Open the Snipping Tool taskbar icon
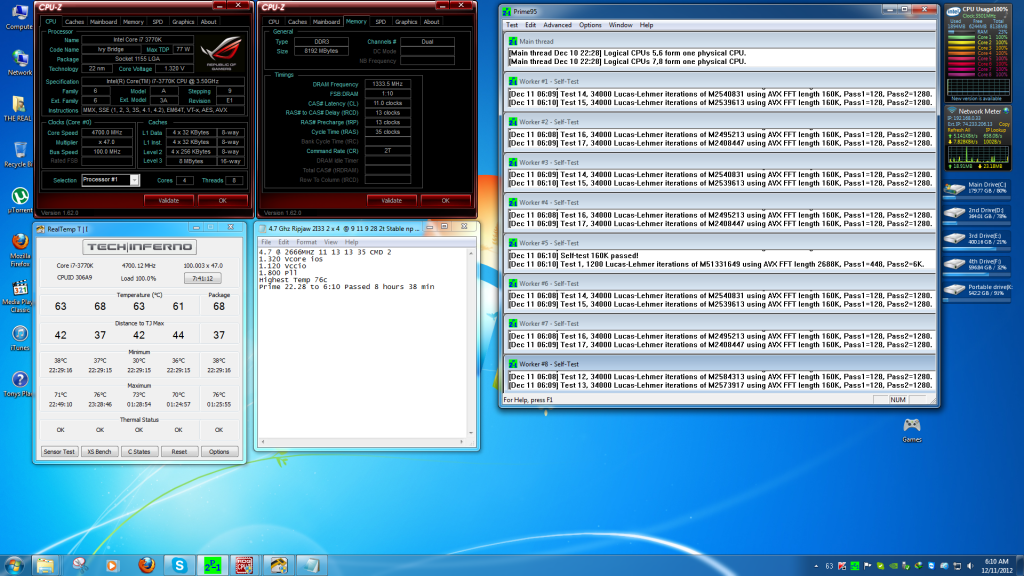This screenshot has width=1024, height=576. coord(80,566)
